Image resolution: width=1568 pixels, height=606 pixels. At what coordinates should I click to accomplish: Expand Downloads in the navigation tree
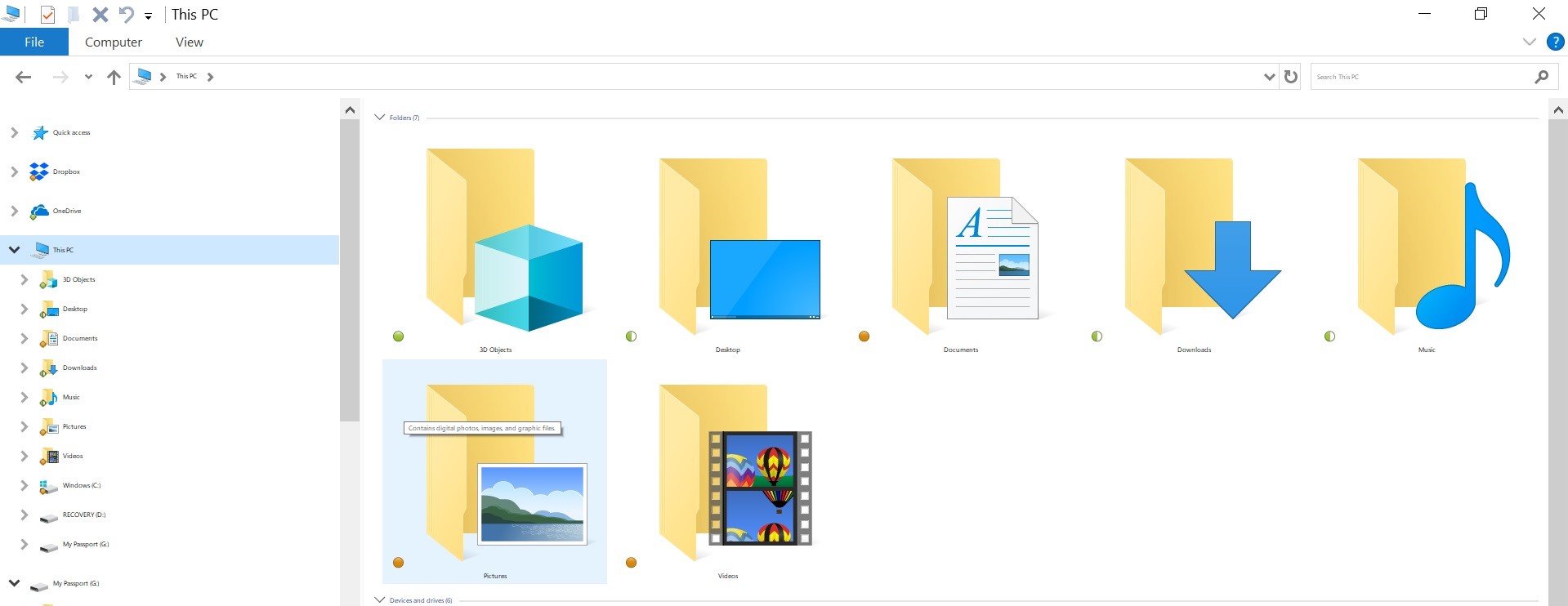(x=24, y=368)
